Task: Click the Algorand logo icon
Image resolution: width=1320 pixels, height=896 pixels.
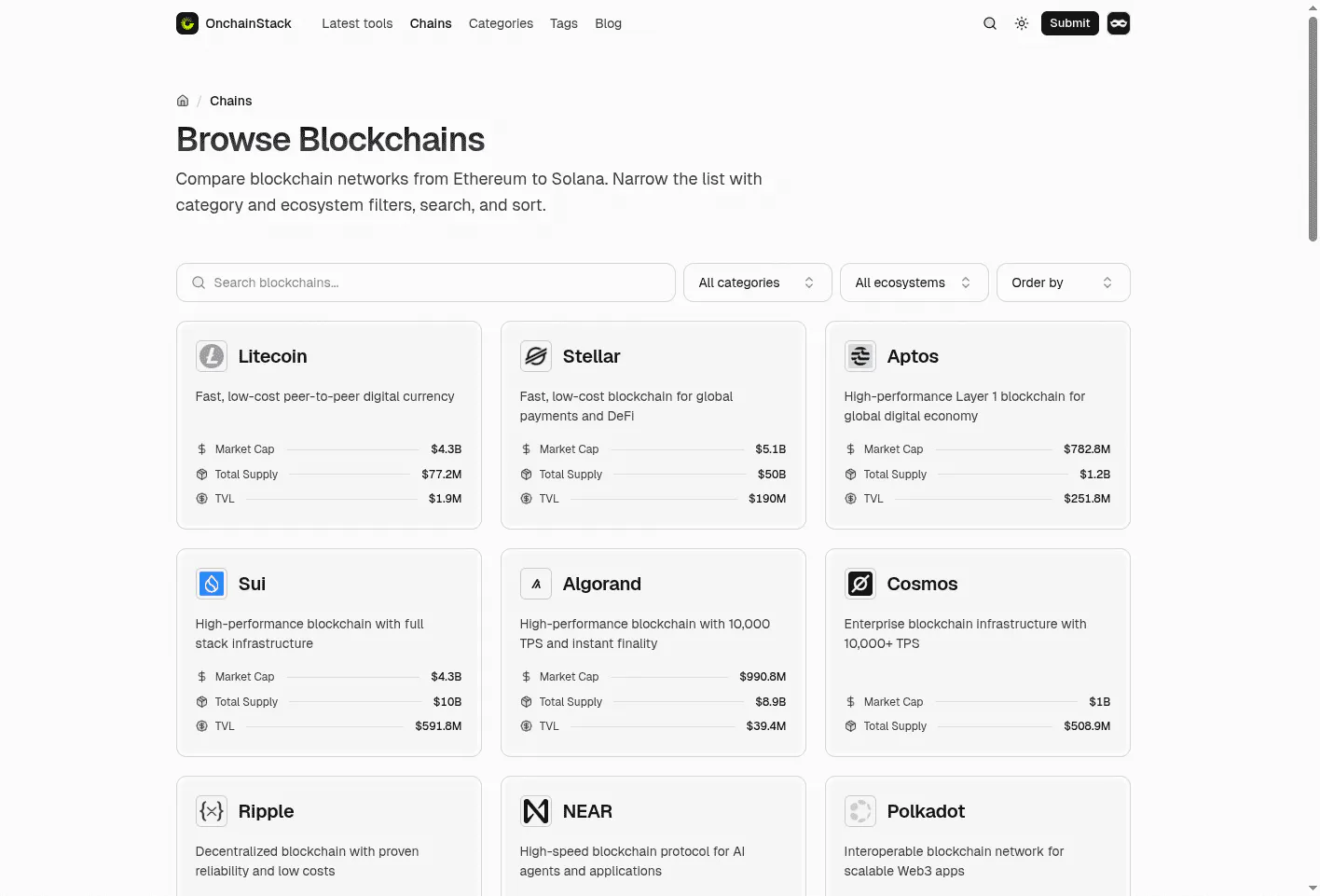Action: click(x=536, y=584)
